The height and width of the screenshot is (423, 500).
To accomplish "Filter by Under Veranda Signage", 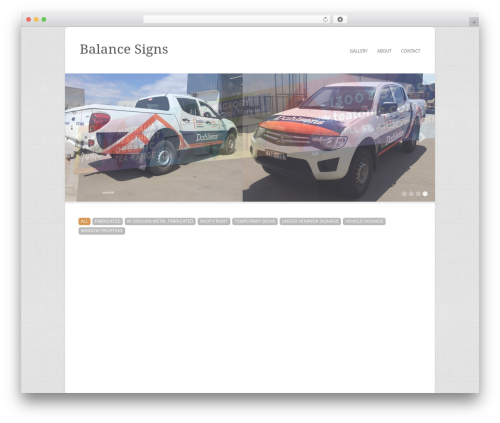I will tap(310, 221).
